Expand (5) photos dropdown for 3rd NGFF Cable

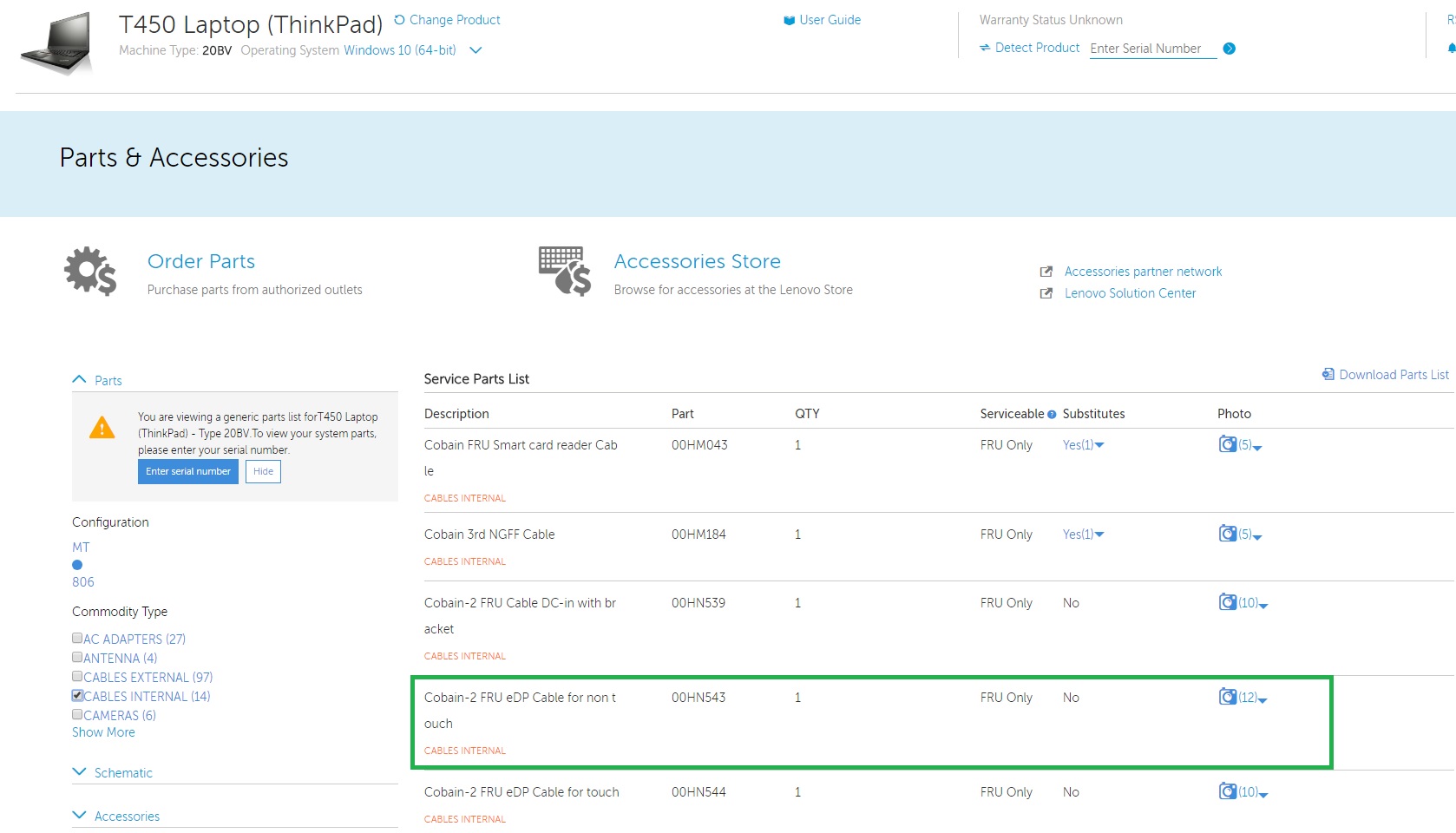pyautogui.click(x=1250, y=535)
